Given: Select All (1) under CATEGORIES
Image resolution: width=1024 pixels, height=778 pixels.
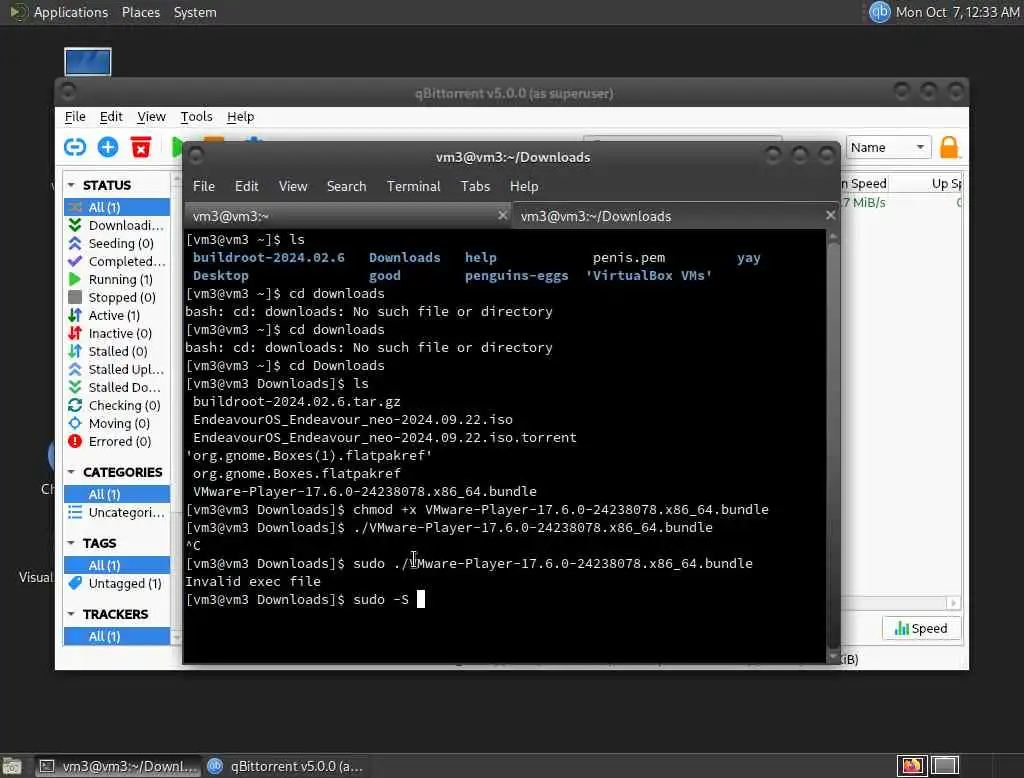Looking at the screenshot, I should pyautogui.click(x=117, y=494).
